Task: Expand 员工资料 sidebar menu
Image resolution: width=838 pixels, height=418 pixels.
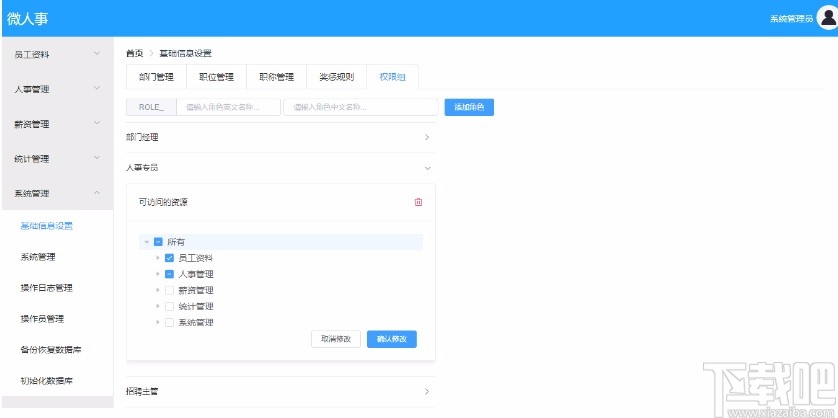Action: [x=57, y=55]
